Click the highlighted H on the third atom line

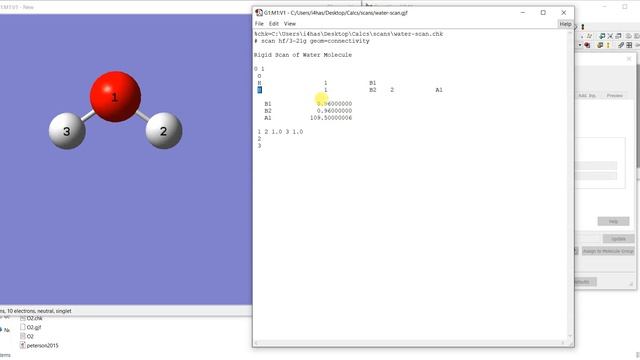pyautogui.click(x=260, y=90)
